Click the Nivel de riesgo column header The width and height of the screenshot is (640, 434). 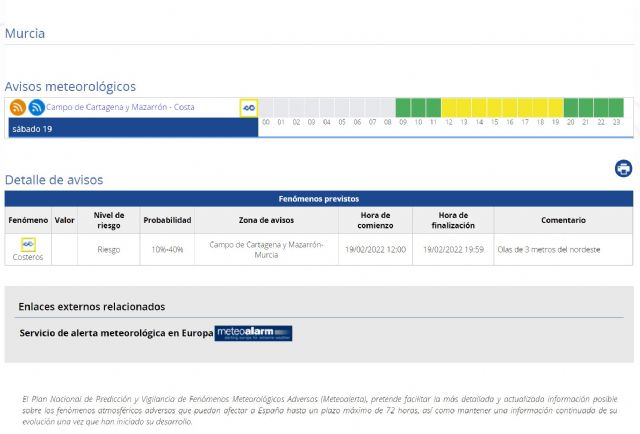[x=108, y=219]
